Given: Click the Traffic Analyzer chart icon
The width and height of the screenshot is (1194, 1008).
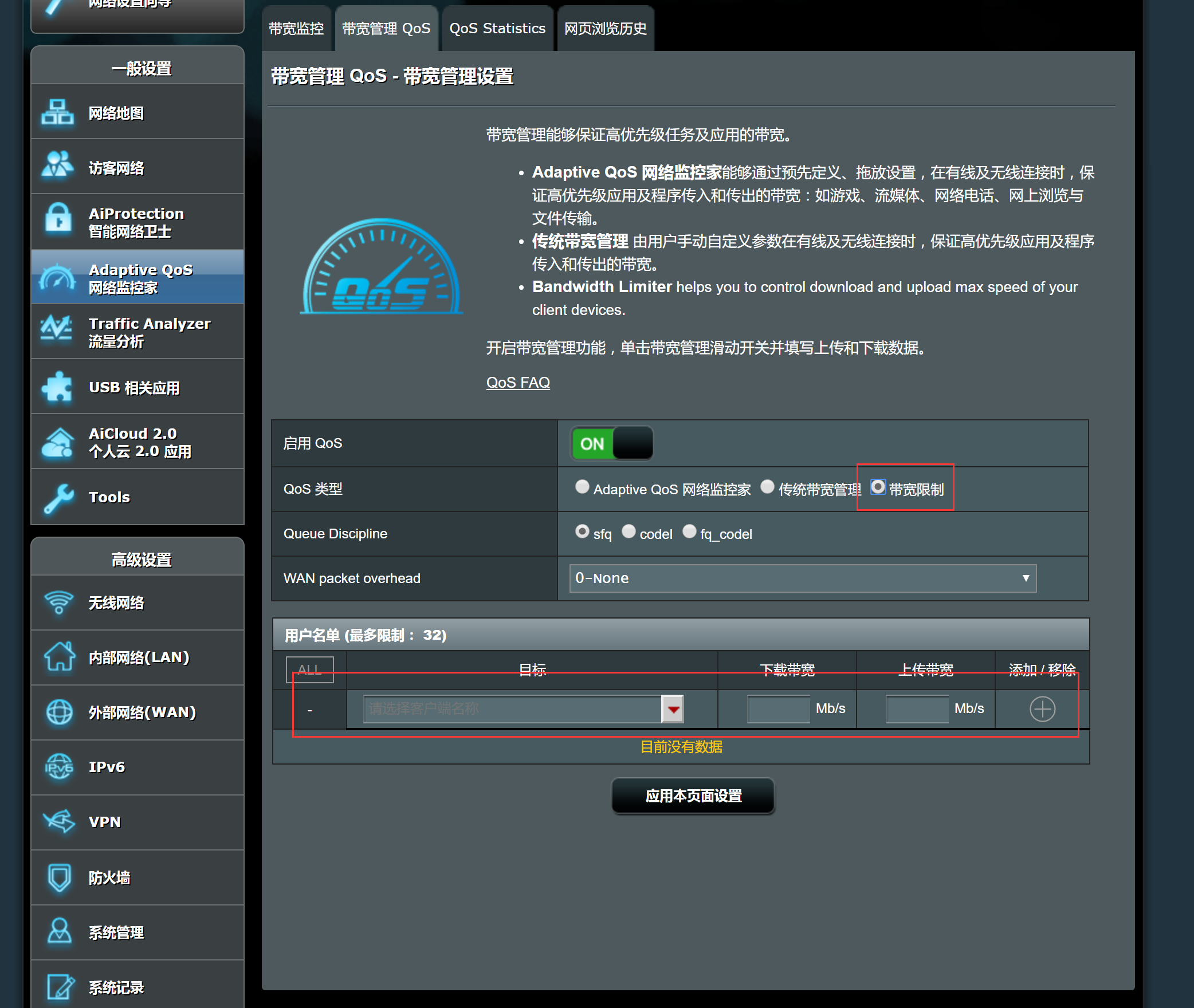Looking at the screenshot, I should pyautogui.click(x=56, y=330).
